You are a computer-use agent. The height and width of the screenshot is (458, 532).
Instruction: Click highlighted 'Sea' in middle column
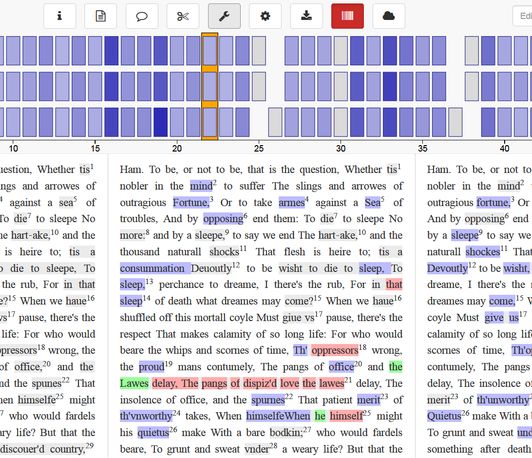(x=372, y=203)
